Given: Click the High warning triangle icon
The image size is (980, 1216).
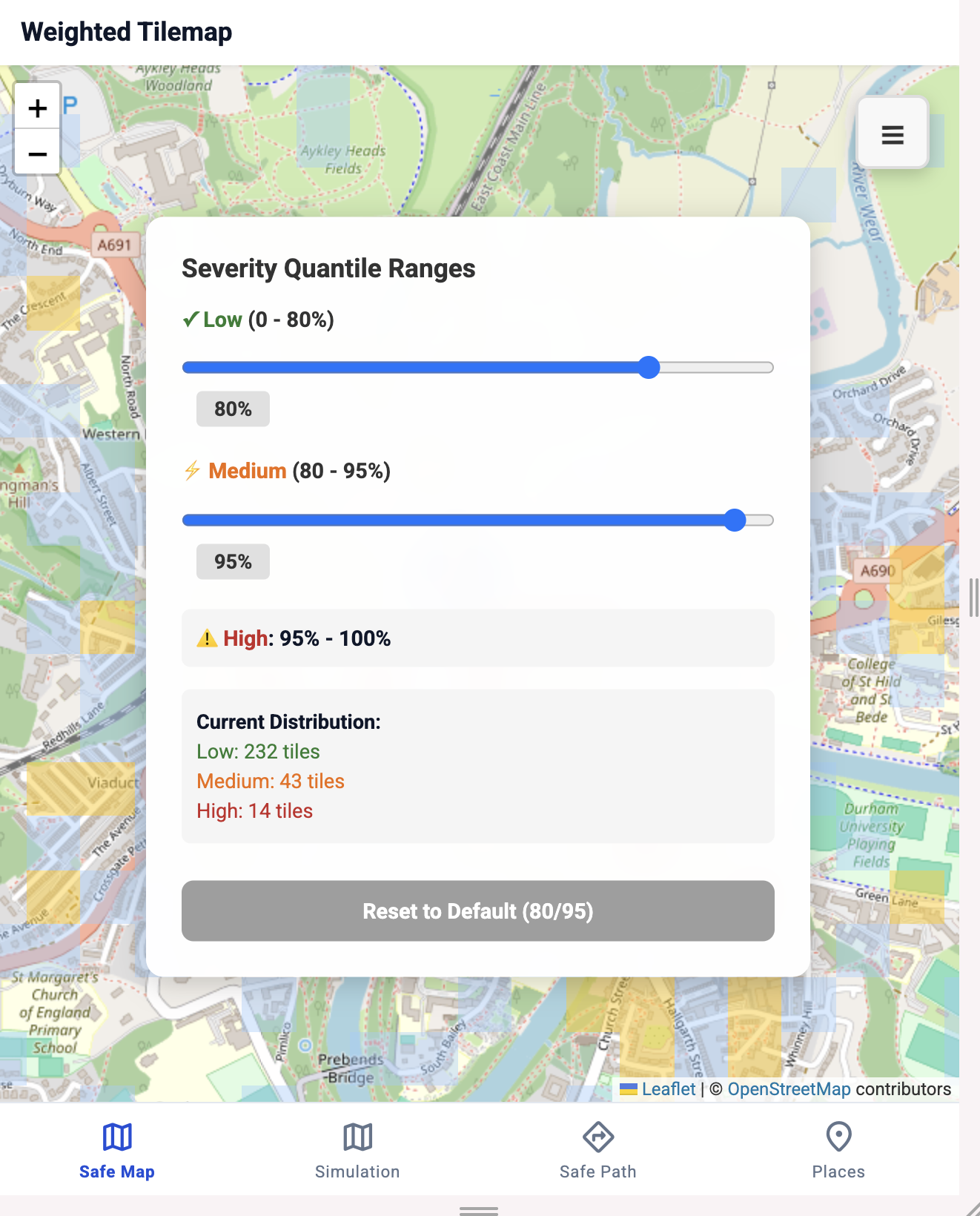Looking at the screenshot, I should [x=207, y=638].
